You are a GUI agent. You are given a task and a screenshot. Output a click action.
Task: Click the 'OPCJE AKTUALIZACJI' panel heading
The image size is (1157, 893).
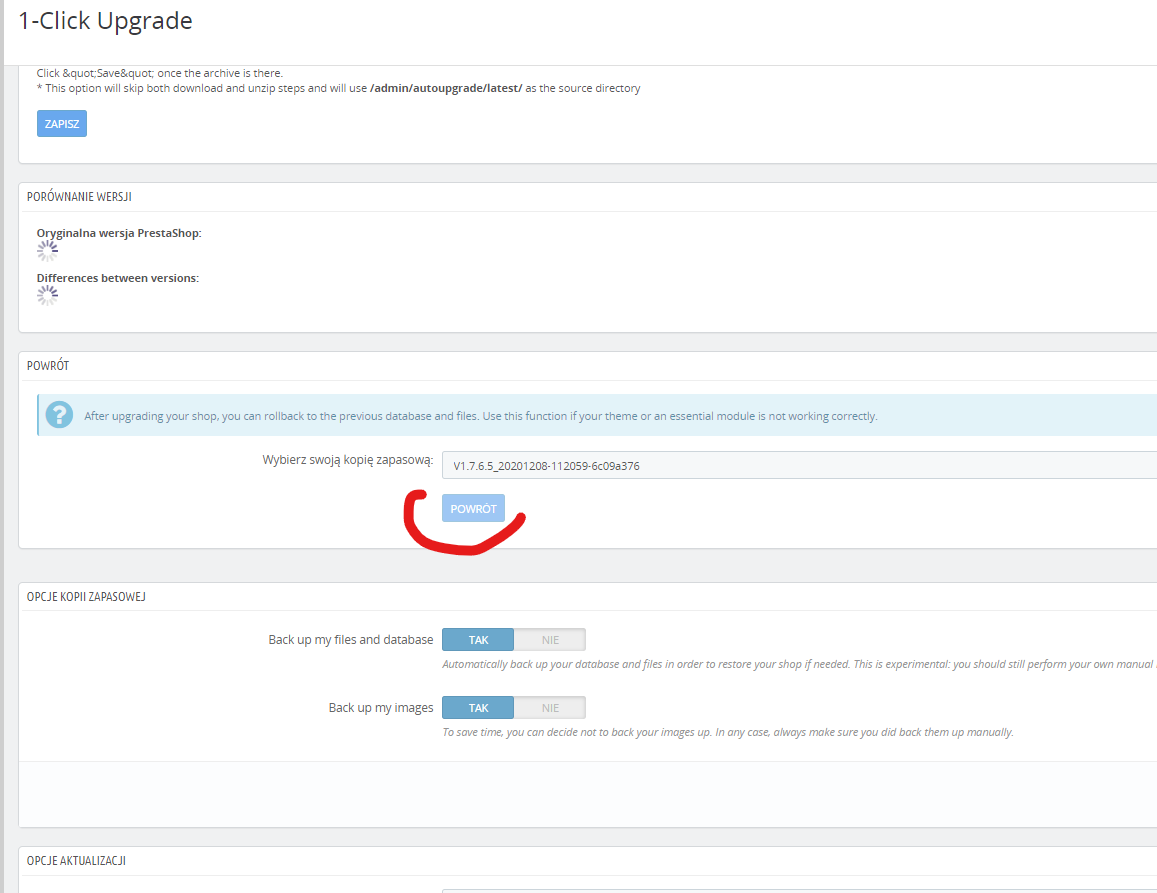[x=76, y=861]
